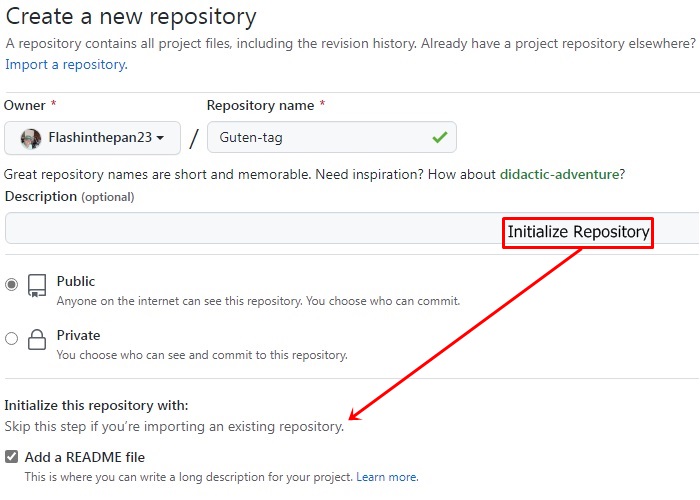Click the Private label text
Screen dimensions: 700x500
coord(79,335)
